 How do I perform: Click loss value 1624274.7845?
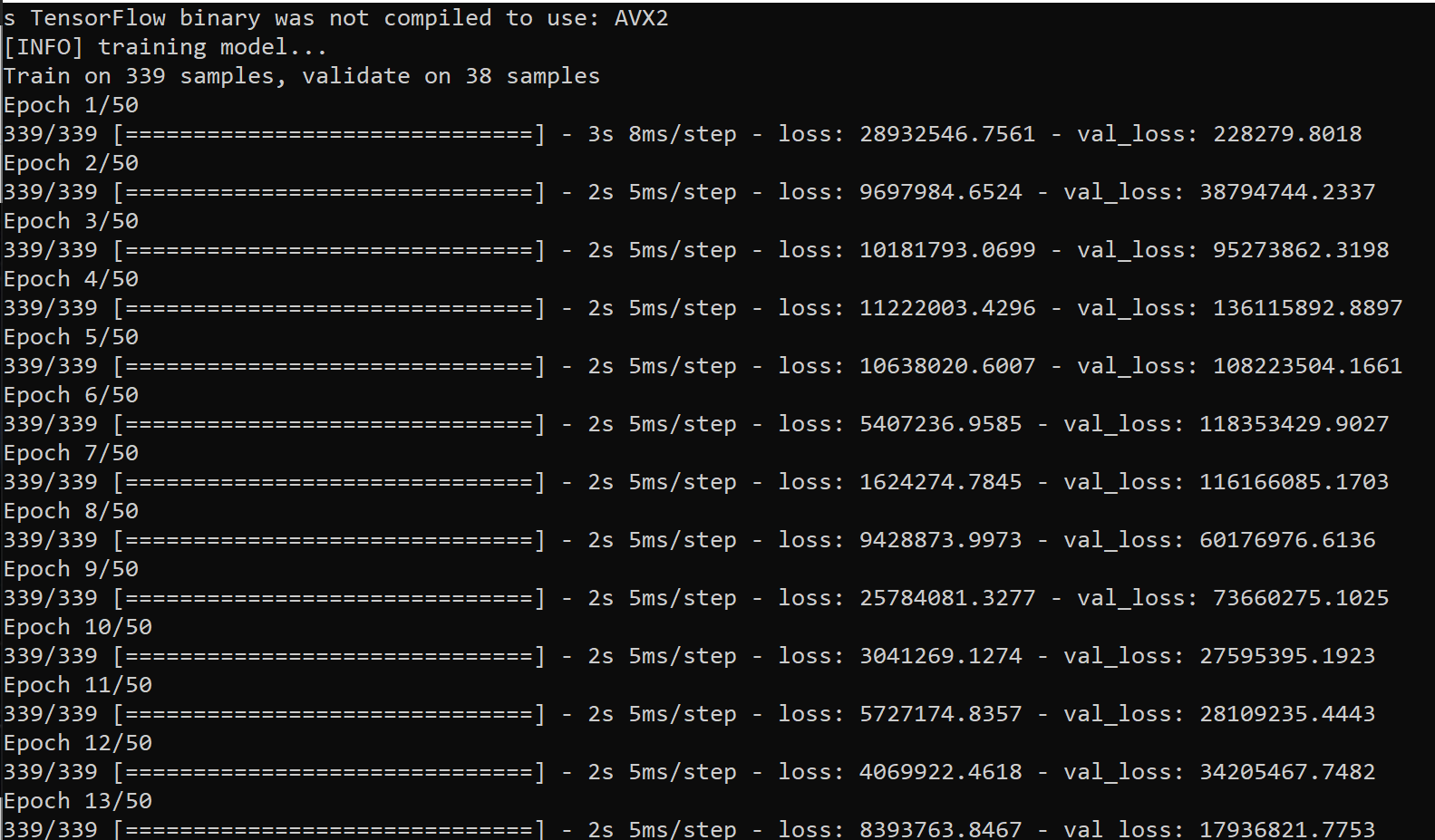[941, 482]
